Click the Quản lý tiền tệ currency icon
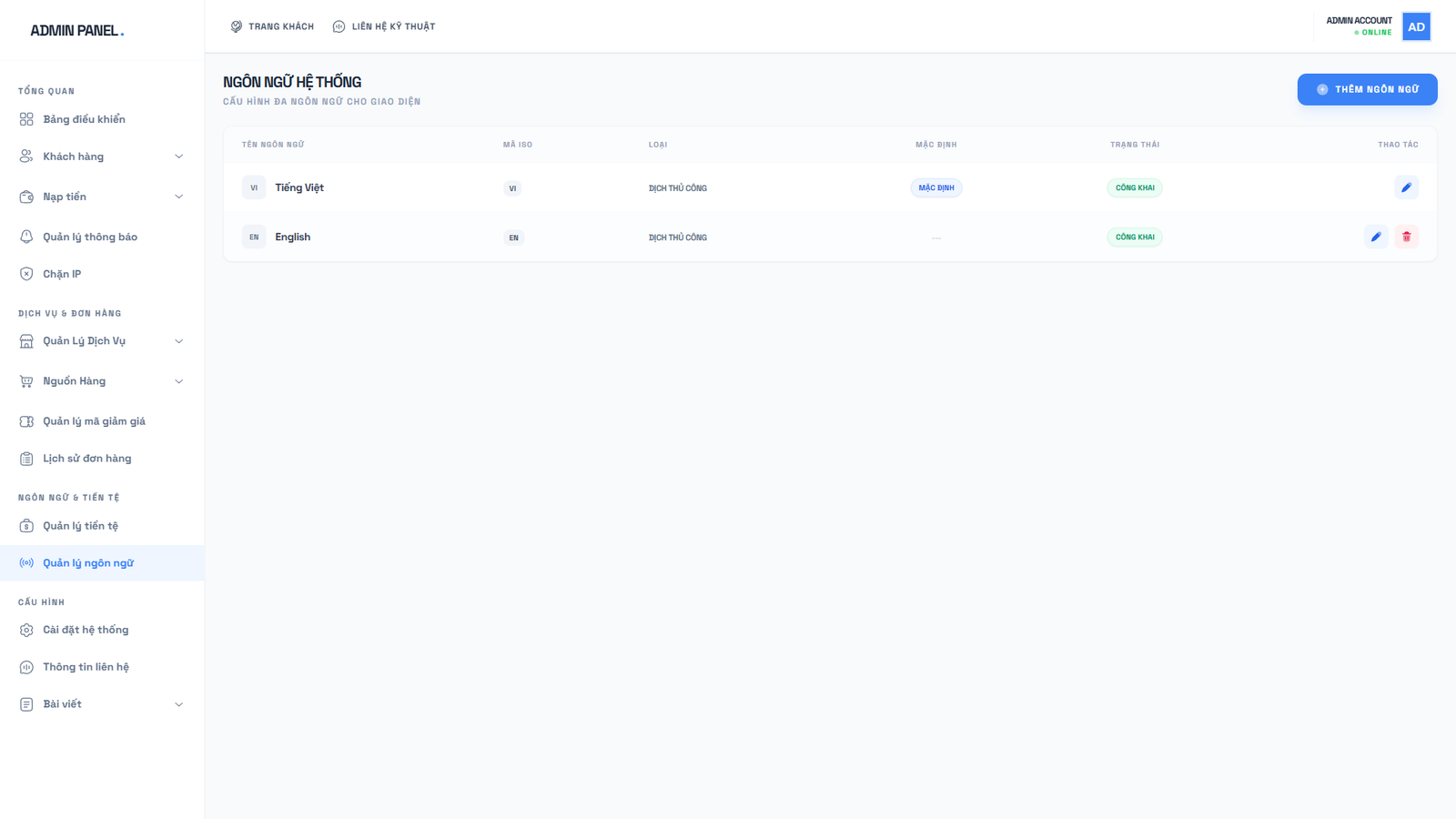1456x819 pixels. 26,526
